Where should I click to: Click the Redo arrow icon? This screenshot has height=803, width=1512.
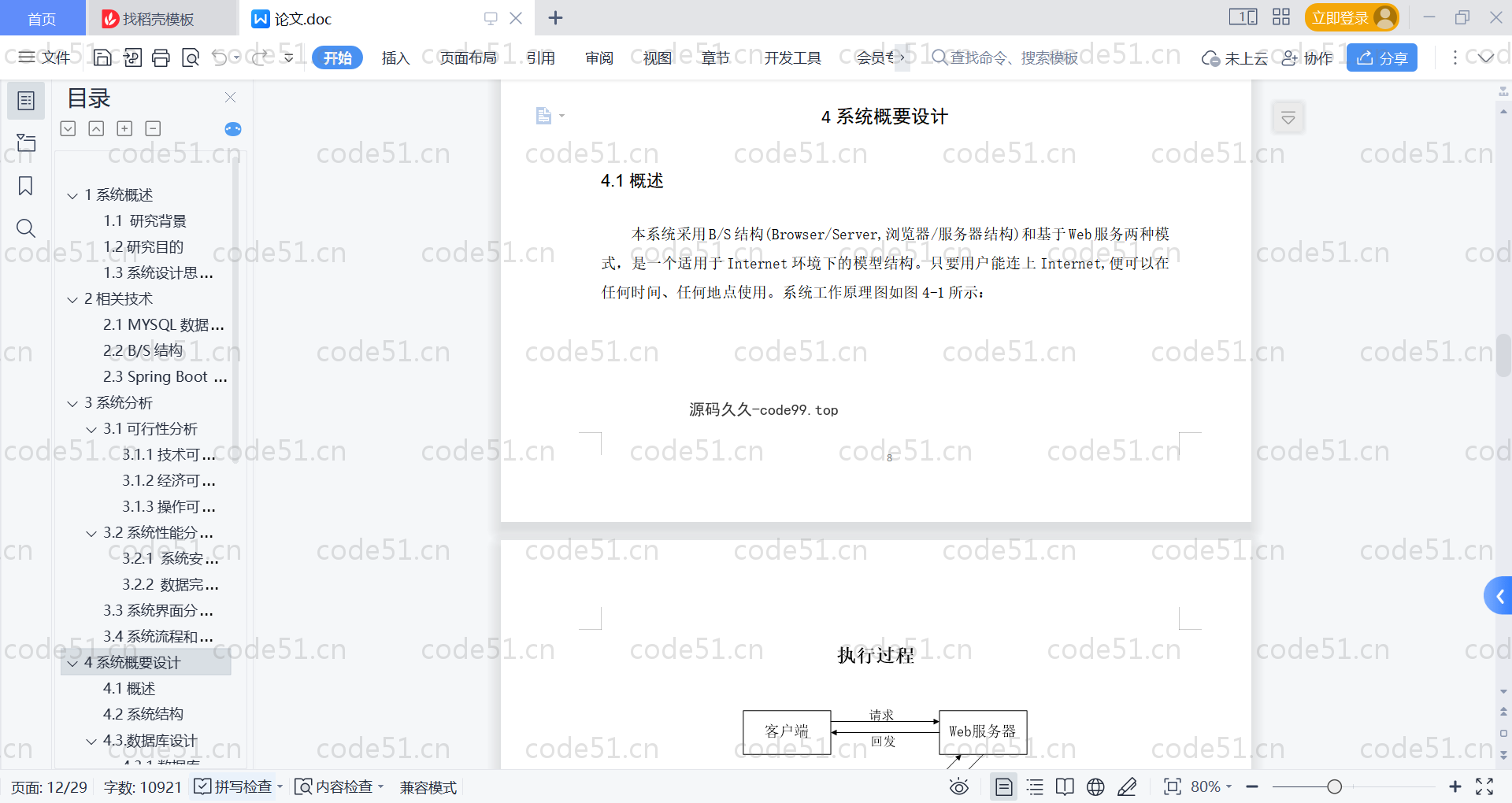259,57
